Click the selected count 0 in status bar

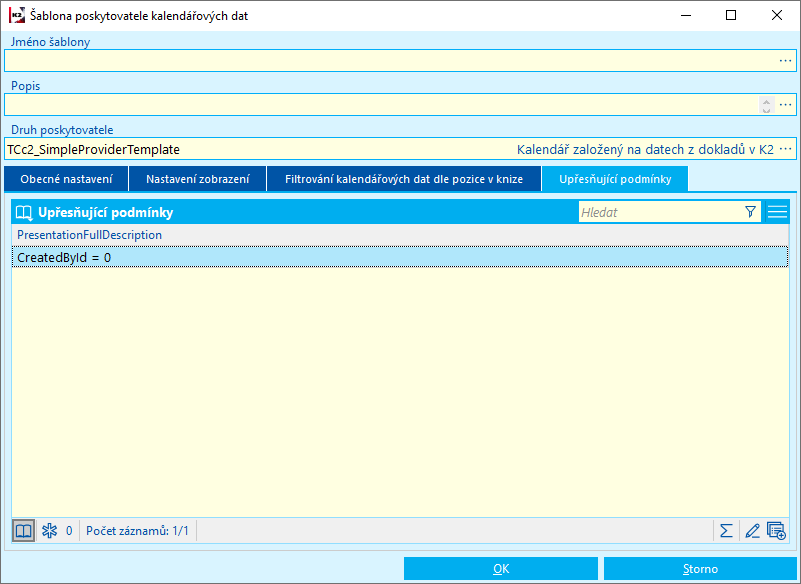(x=69, y=531)
